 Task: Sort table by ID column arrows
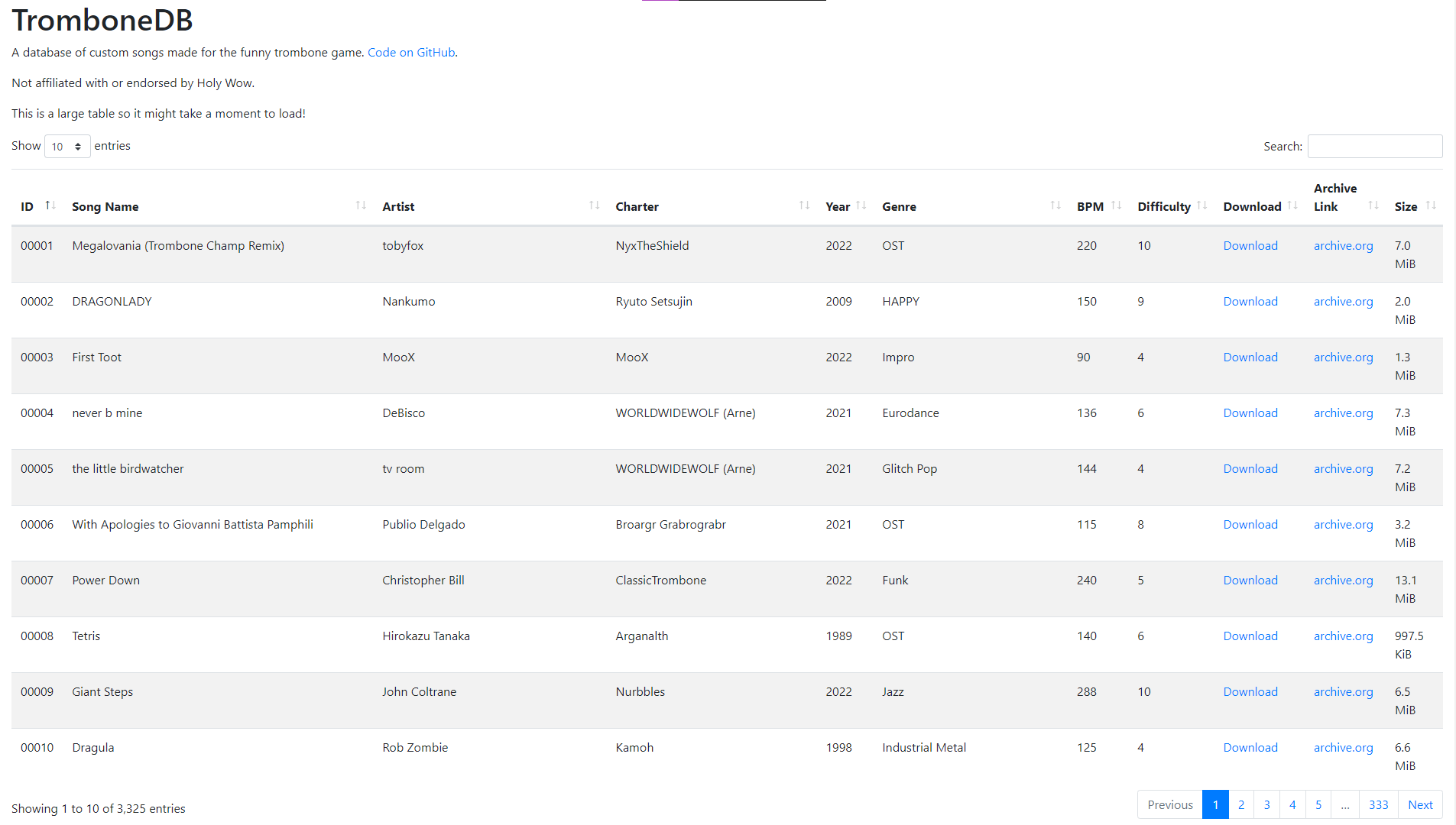point(50,205)
